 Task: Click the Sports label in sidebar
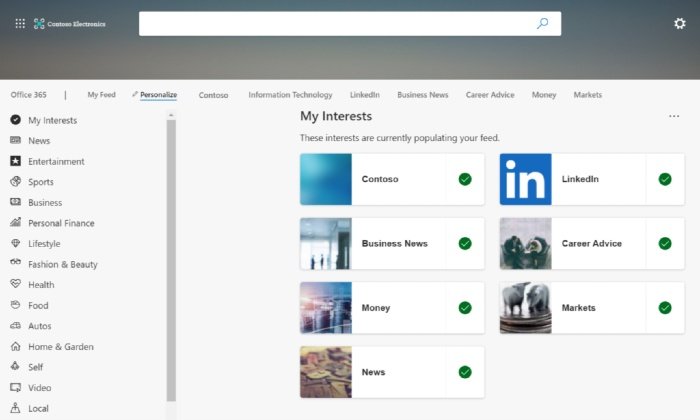coord(41,182)
